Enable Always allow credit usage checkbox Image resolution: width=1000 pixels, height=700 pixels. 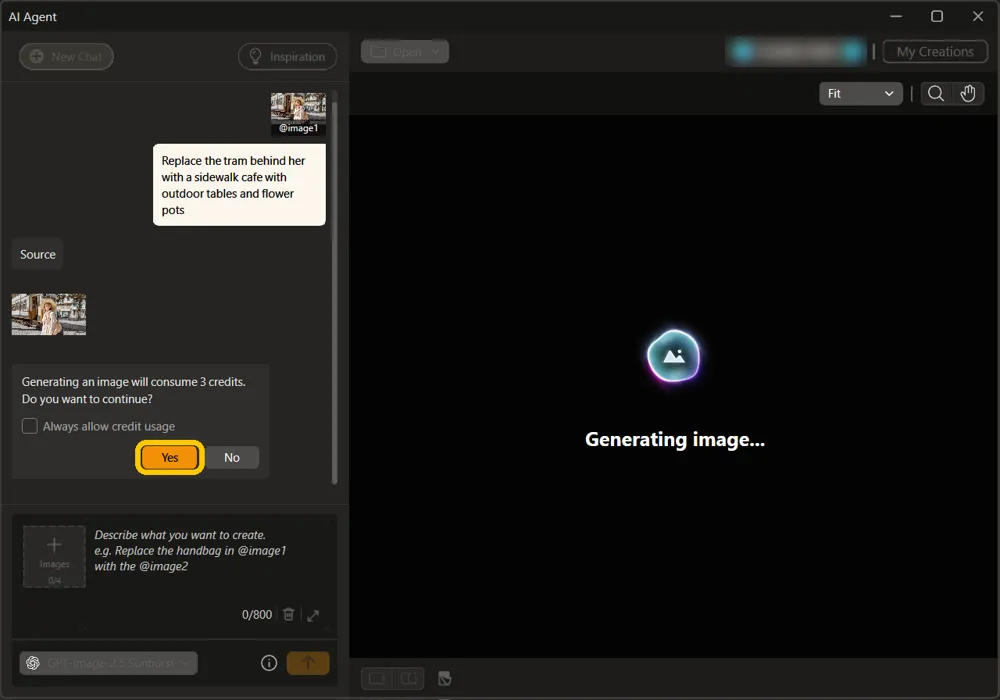pyautogui.click(x=30, y=426)
